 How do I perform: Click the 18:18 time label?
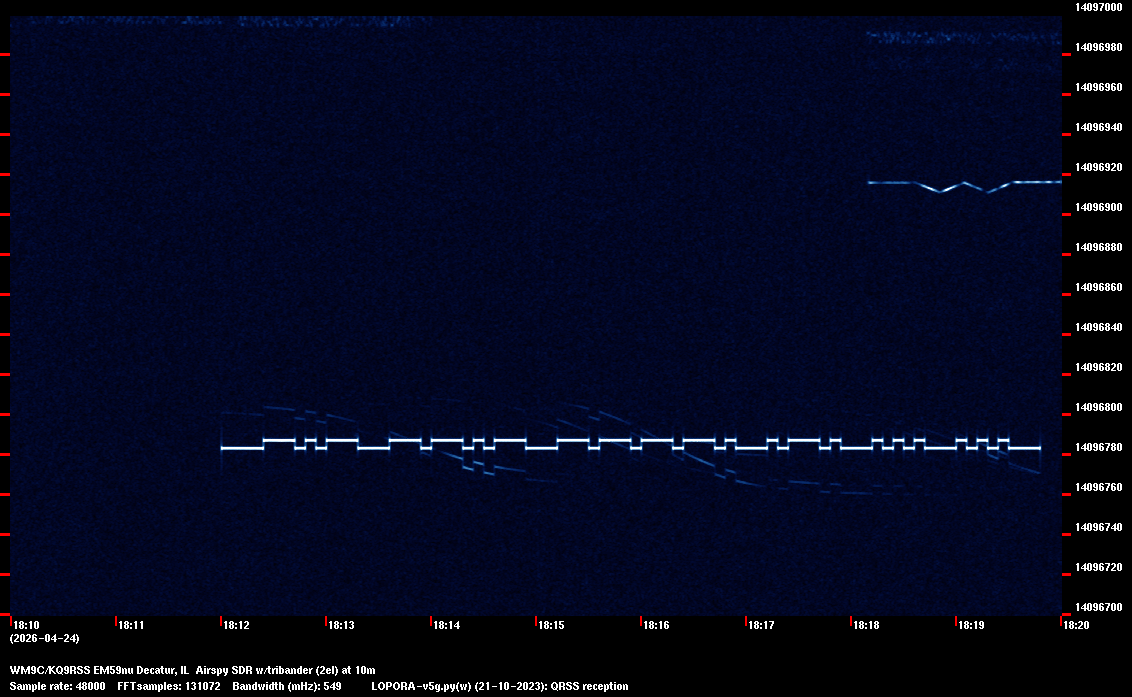[866, 625]
